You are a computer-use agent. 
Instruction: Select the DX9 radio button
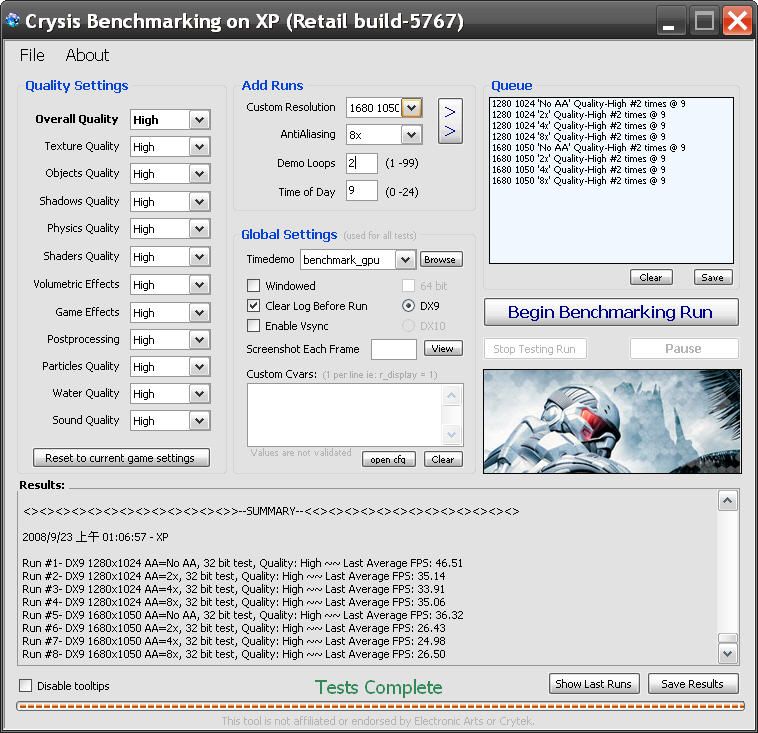pyautogui.click(x=408, y=306)
